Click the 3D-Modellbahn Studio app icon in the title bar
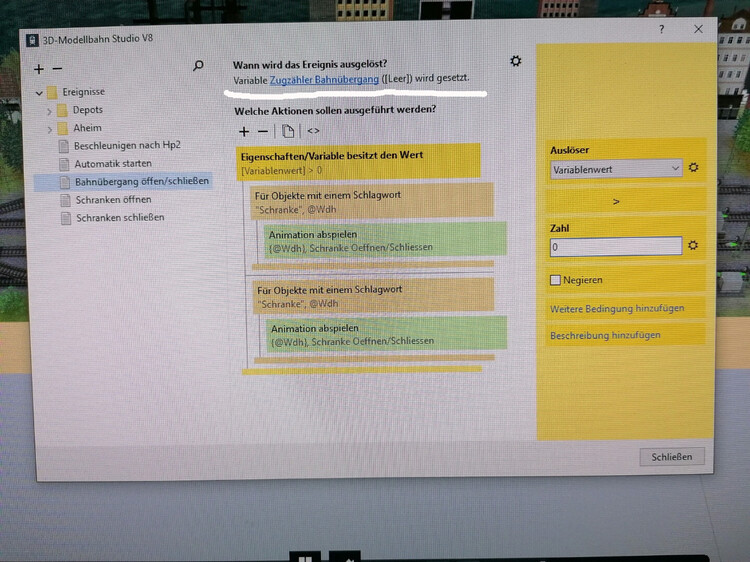The image size is (750, 562). (32, 40)
